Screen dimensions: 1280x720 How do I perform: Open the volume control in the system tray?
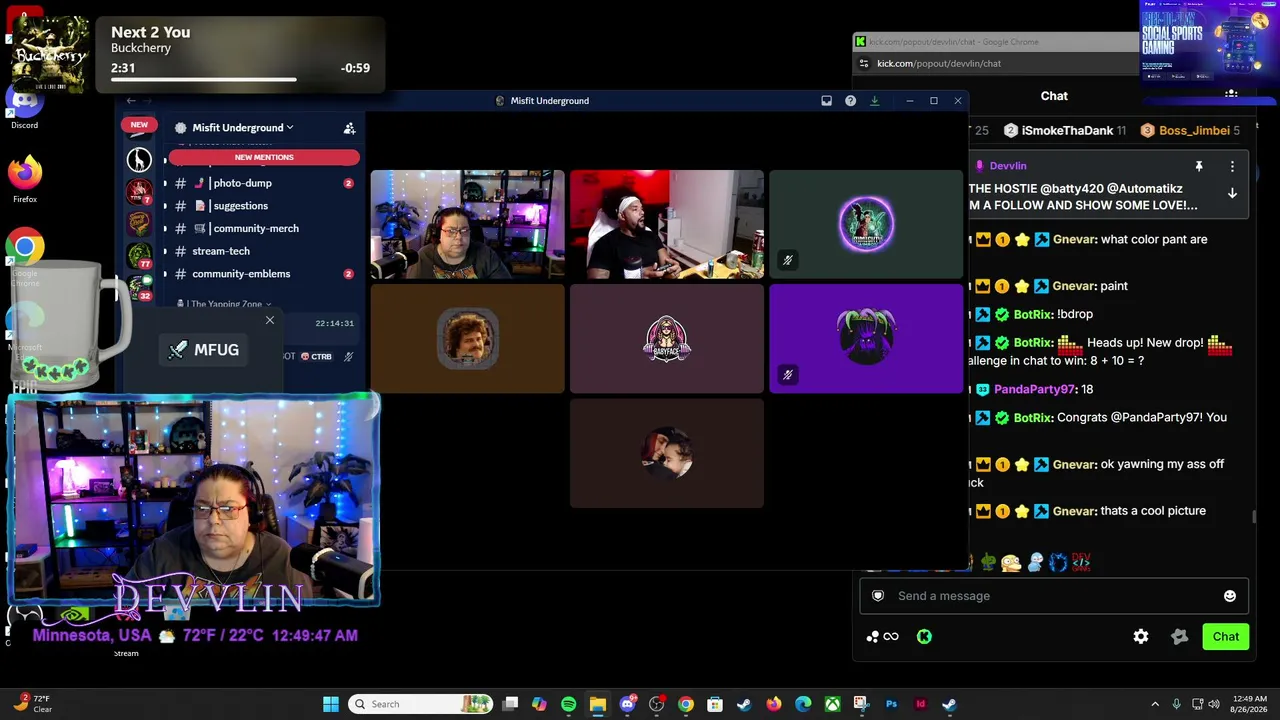click(x=1215, y=704)
